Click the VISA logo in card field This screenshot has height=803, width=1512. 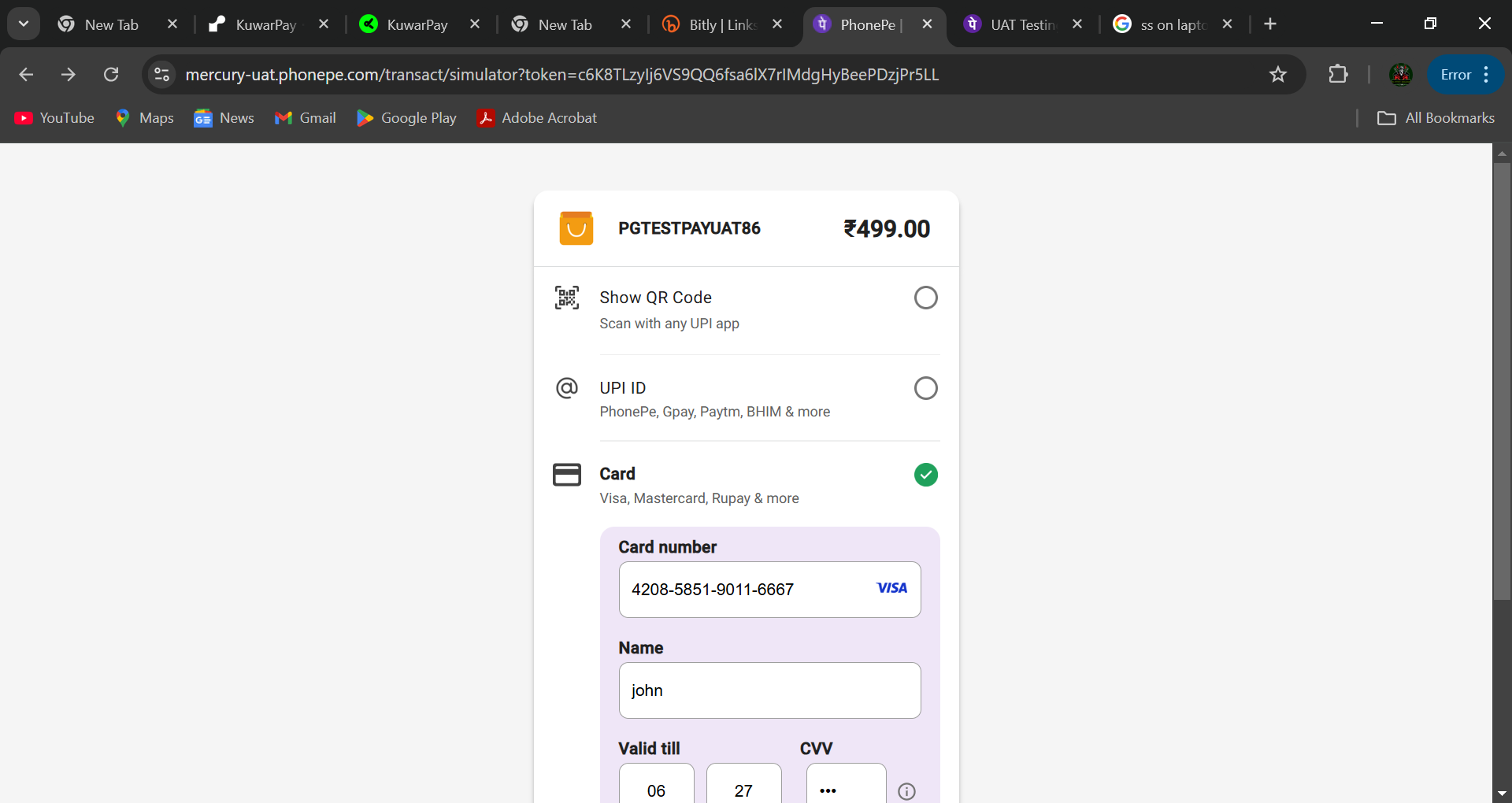tap(891, 588)
